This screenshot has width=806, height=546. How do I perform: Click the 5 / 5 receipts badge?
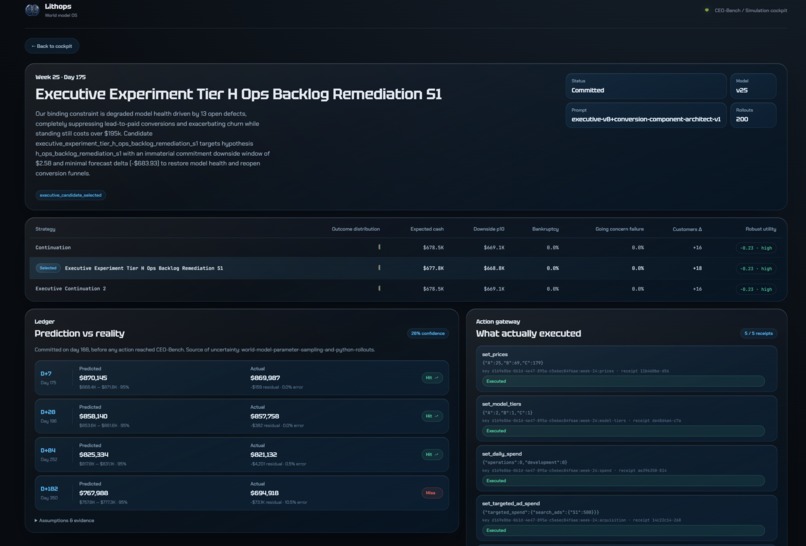click(x=758, y=334)
